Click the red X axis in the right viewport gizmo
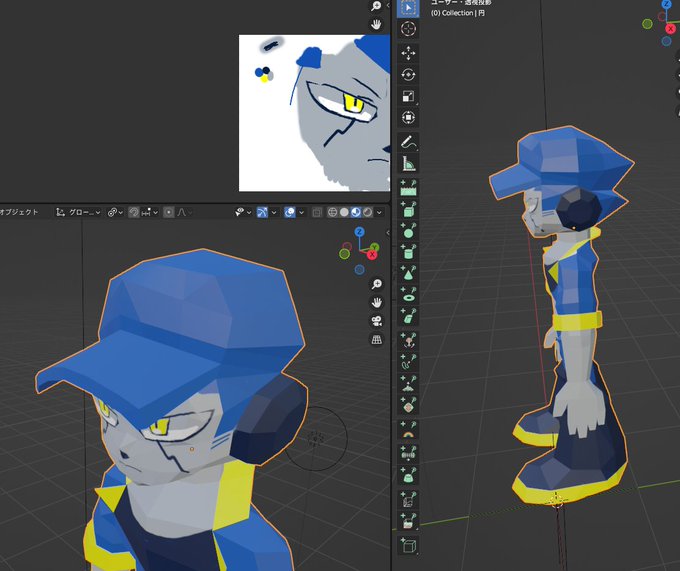The image size is (680, 571). coord(671,29)
